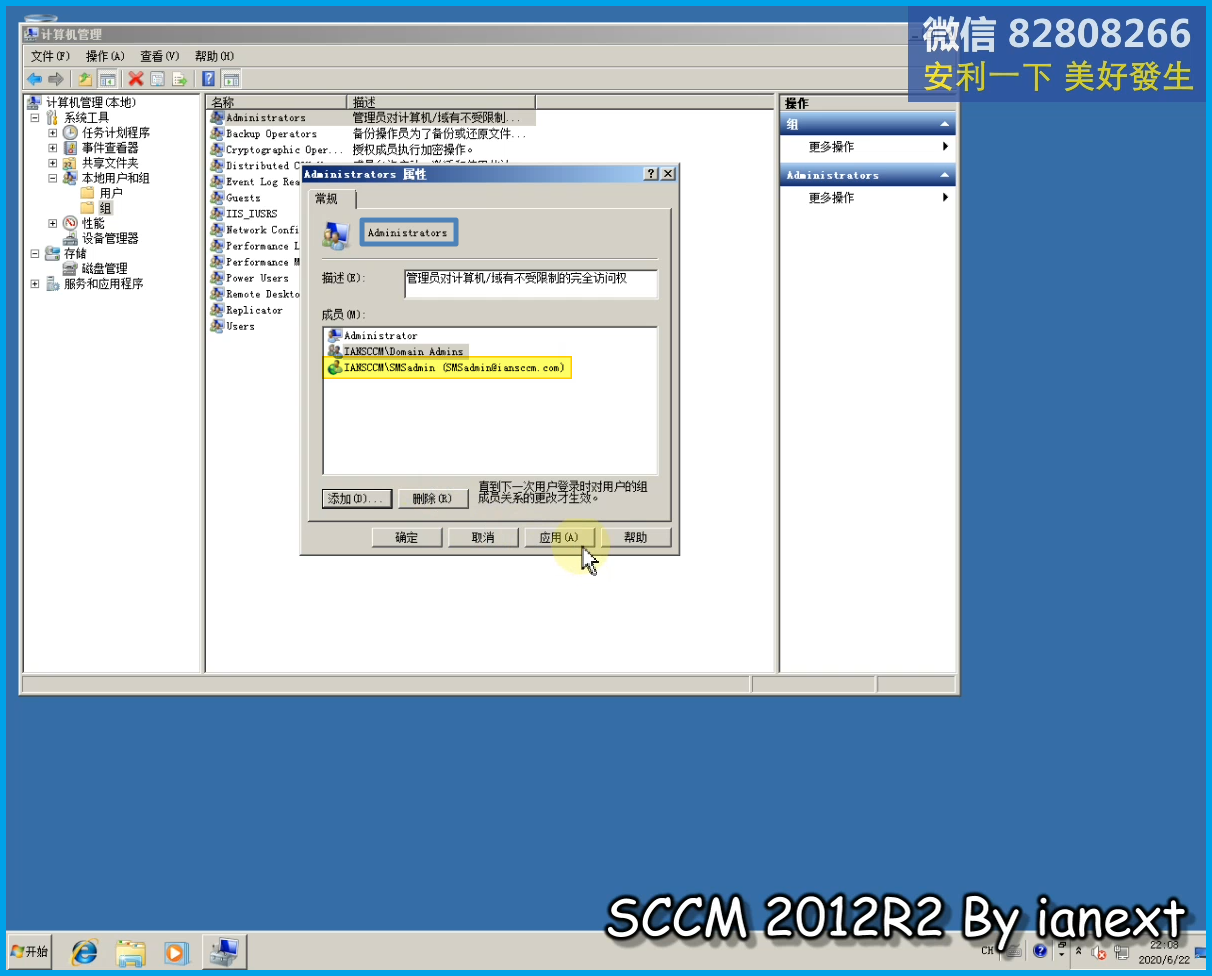Screen dimensions: 1212x976
Task: Click the 开始 Start button
Action: point(29,951)
